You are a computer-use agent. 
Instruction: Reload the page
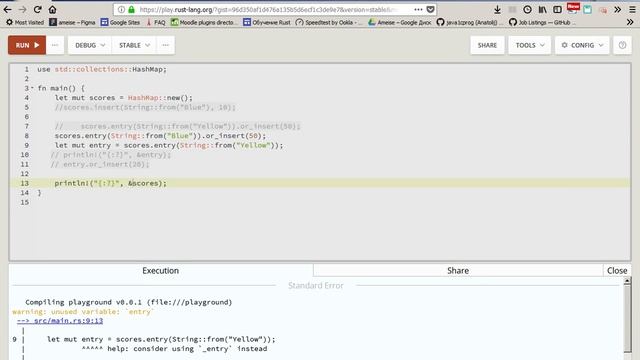coord(38,9)
